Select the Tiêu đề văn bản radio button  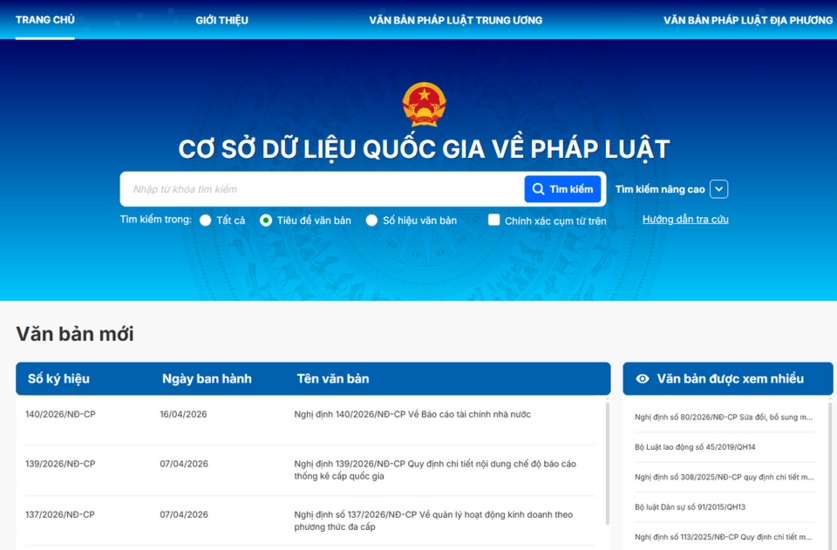[x=266, y=221]
